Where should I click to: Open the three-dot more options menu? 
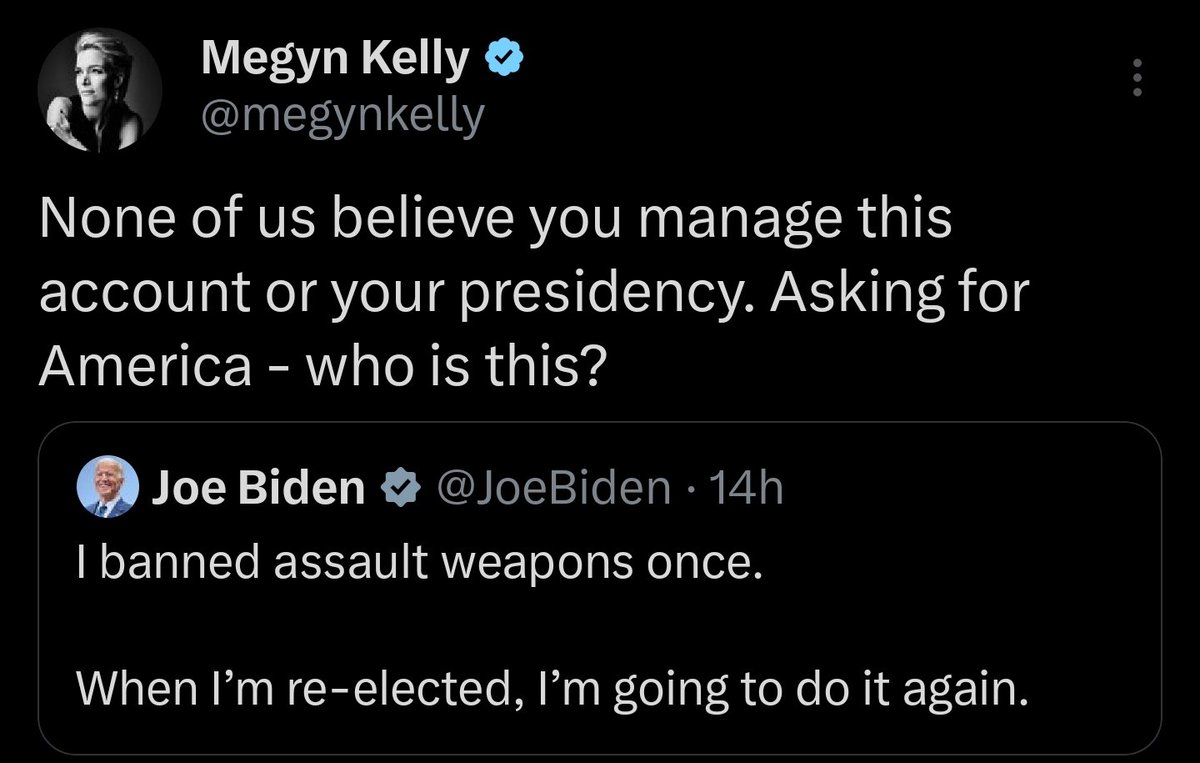(x=1134, y=78)
